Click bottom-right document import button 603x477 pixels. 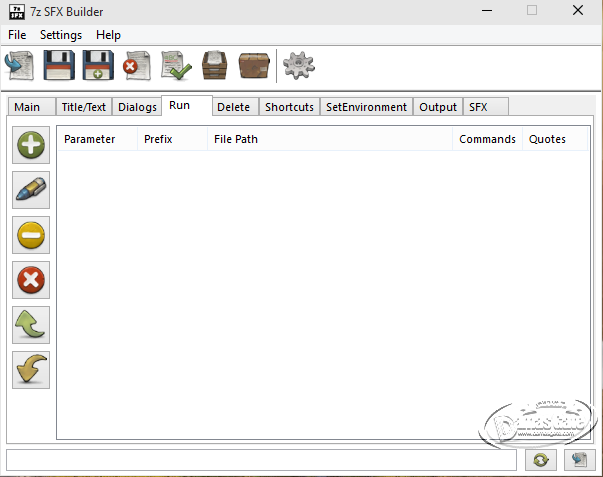coord(580,460)
